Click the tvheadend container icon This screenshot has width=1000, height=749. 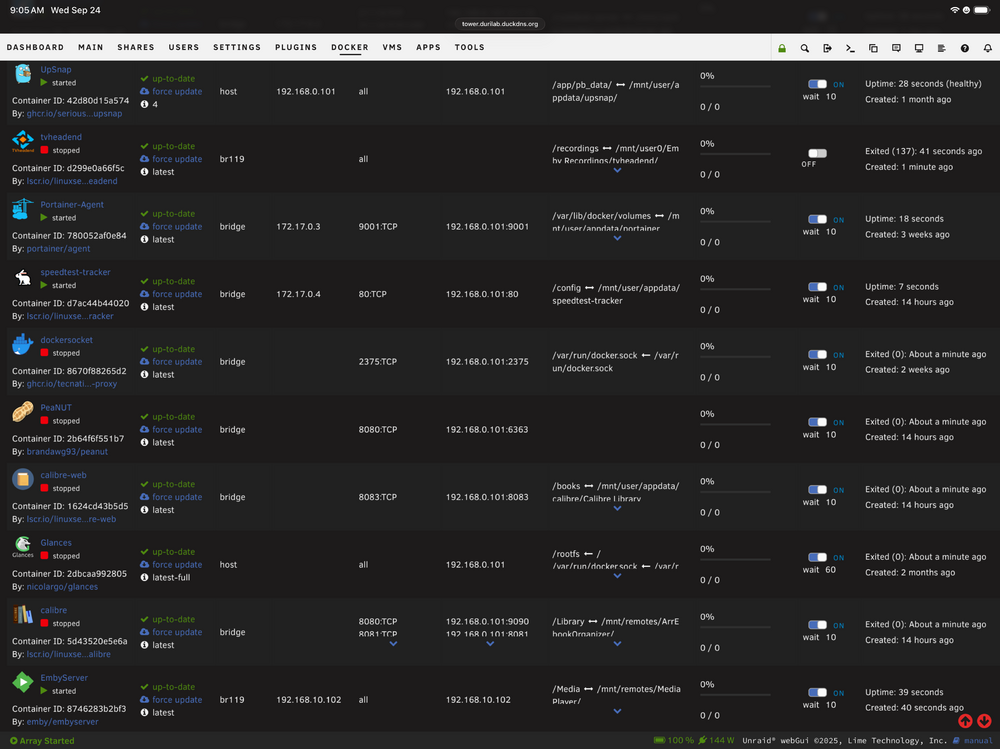point(23,142)
